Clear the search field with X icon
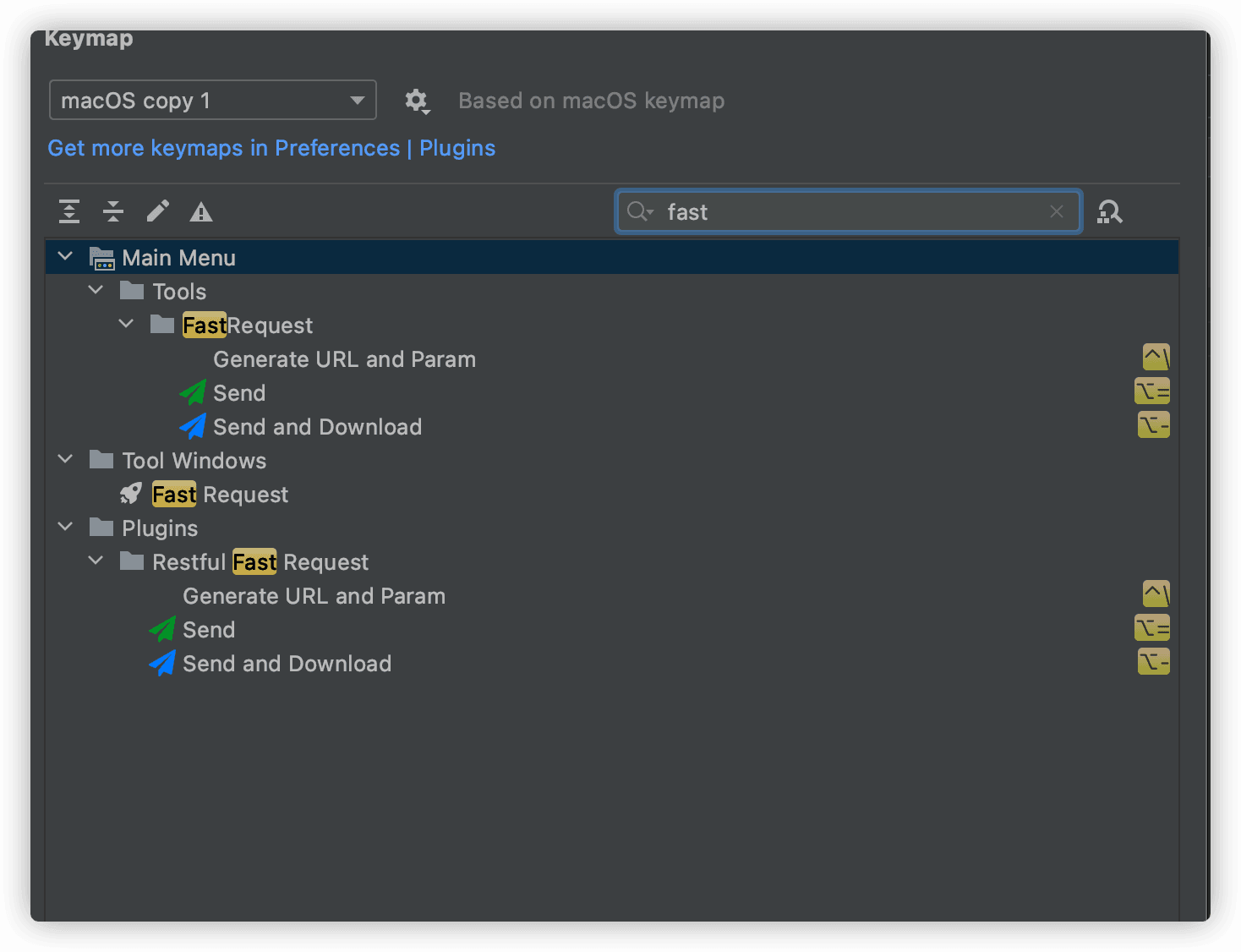This screenshot has height=952, width=1241. [1057, 211]
